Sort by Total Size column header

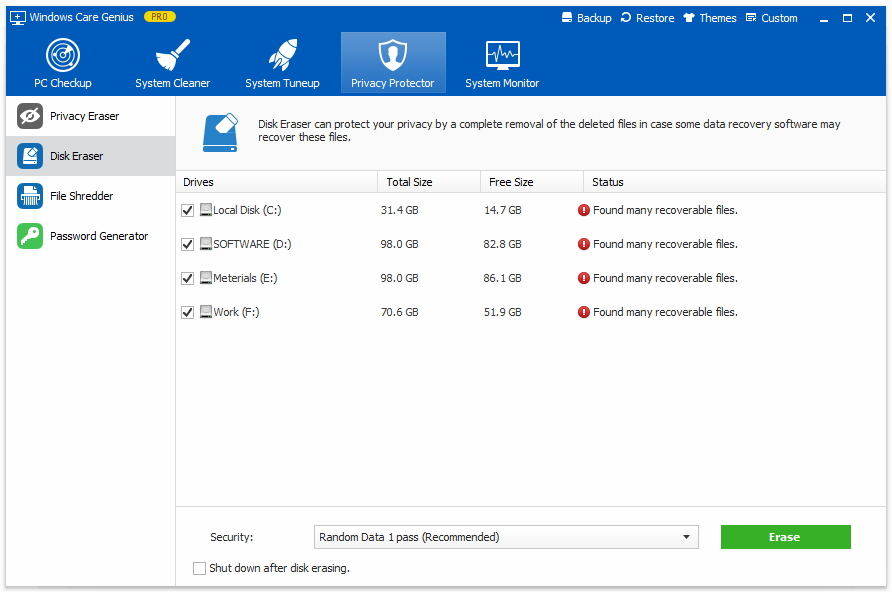coord(429,182)
